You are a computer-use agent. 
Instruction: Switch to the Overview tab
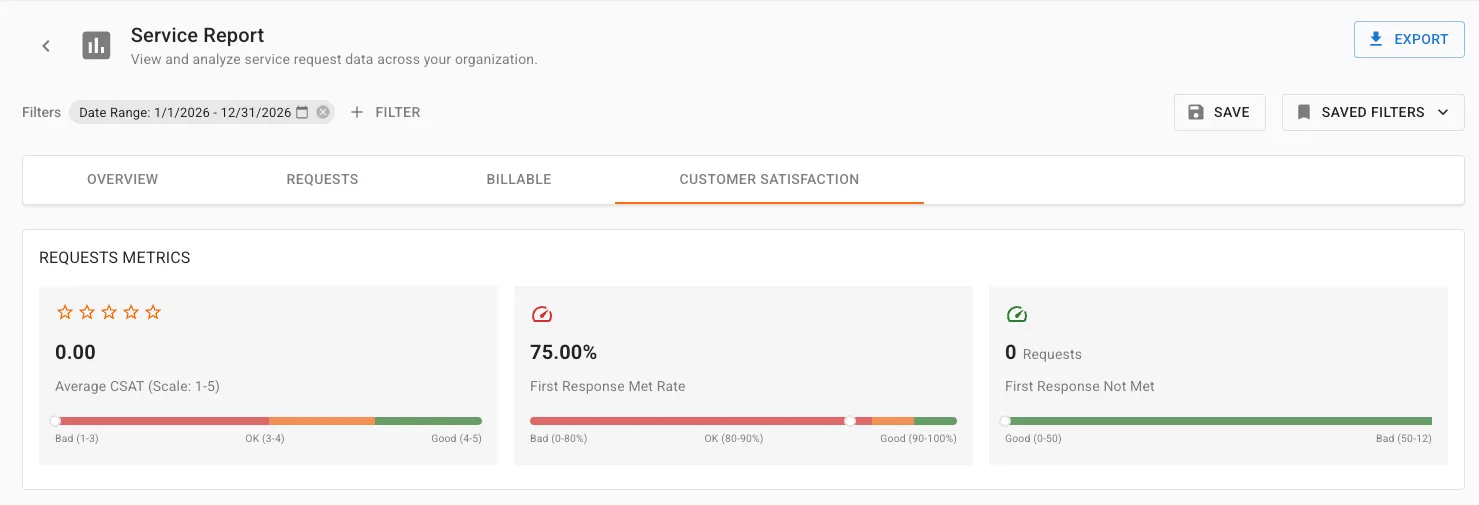[122, 180]
